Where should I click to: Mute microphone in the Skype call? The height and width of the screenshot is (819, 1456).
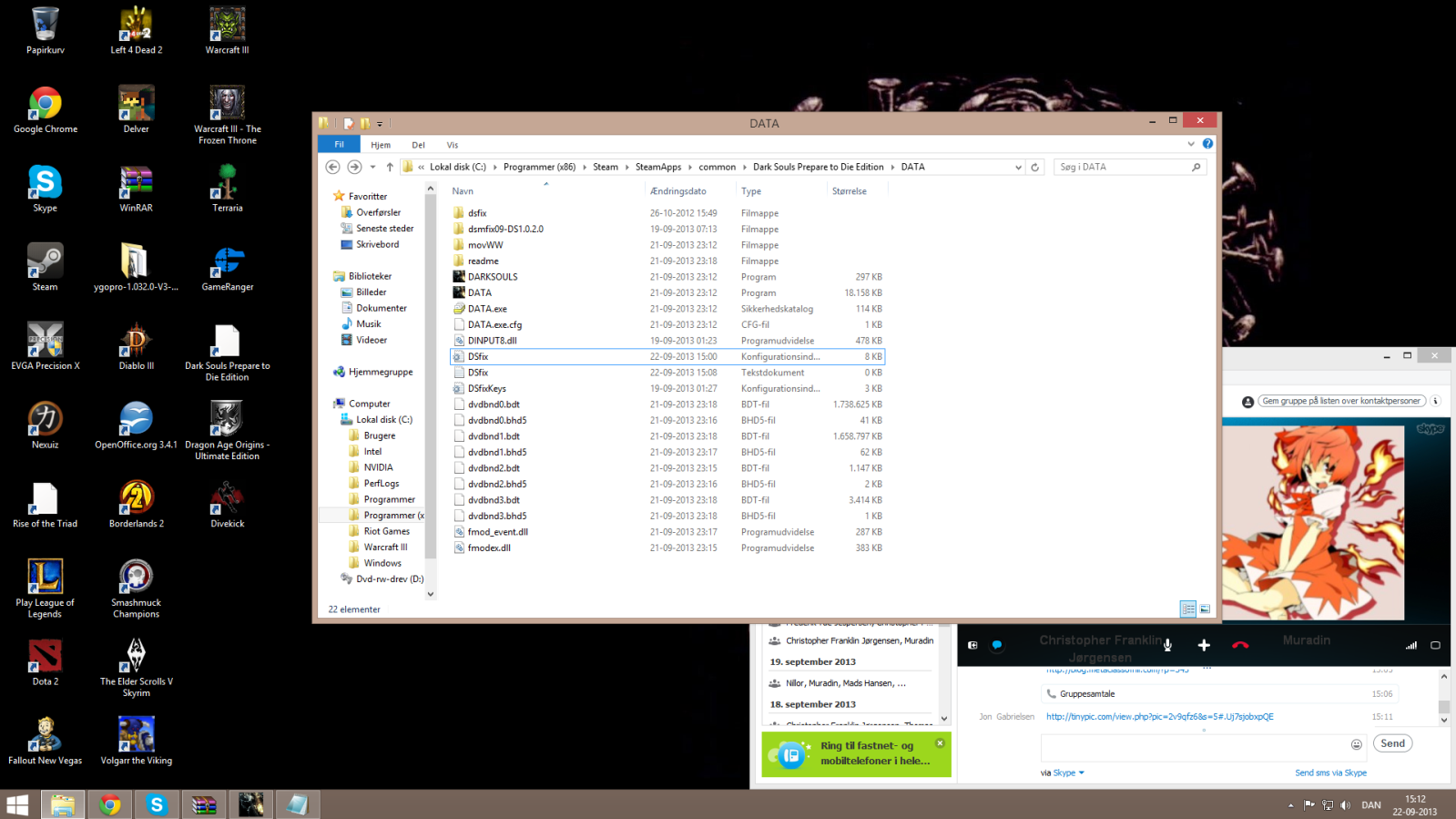coord(1167,645)
